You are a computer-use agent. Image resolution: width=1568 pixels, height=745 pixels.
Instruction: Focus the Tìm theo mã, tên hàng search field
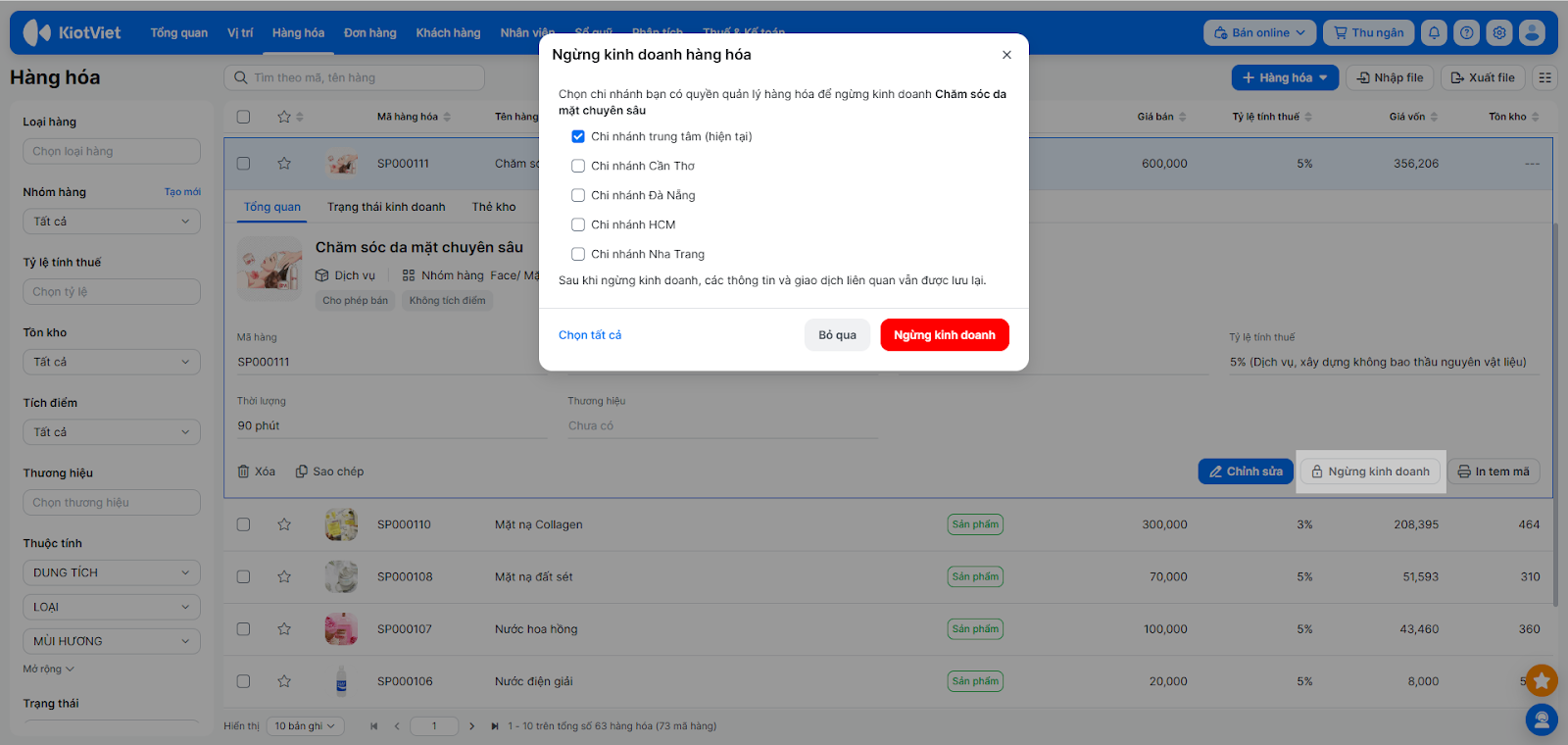[x=363, y=77]
